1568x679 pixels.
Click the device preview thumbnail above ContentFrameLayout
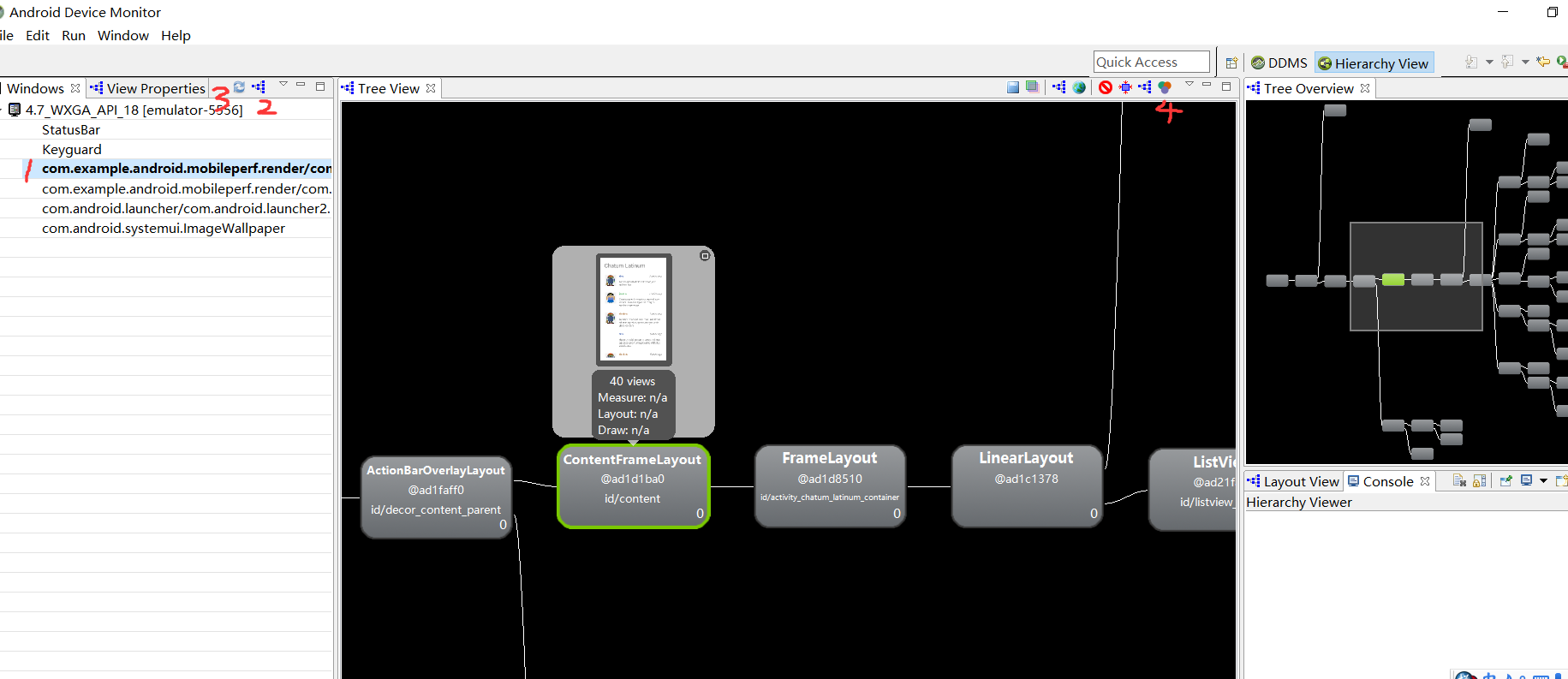634,310
